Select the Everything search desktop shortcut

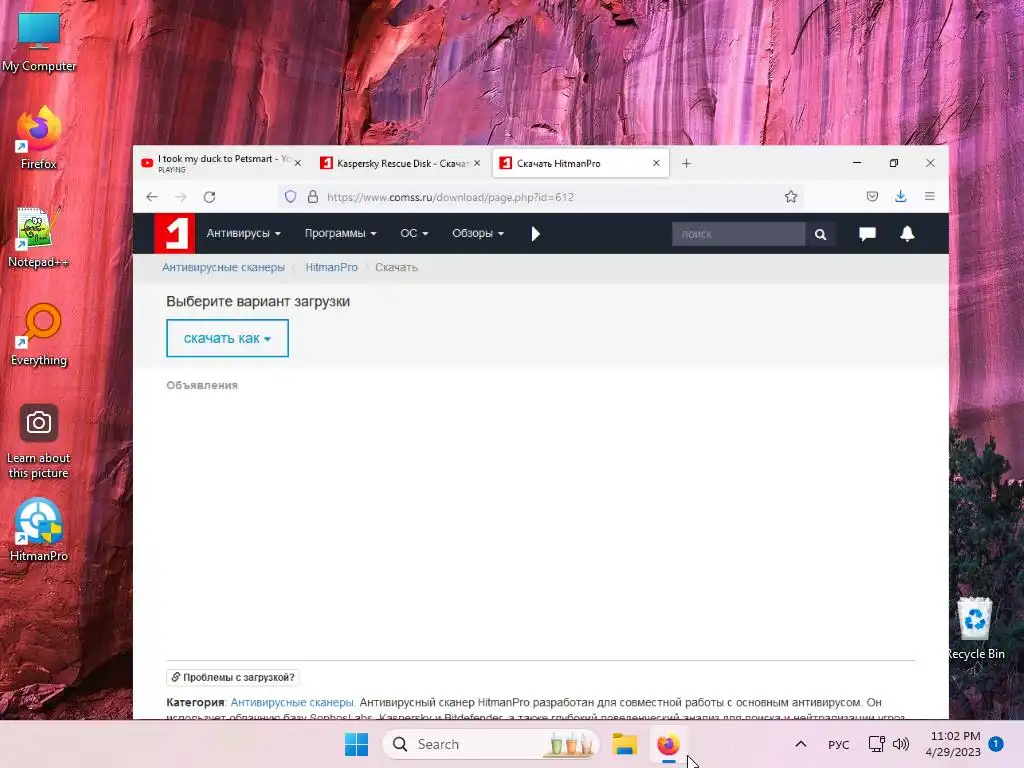click(x=39, y=334)
